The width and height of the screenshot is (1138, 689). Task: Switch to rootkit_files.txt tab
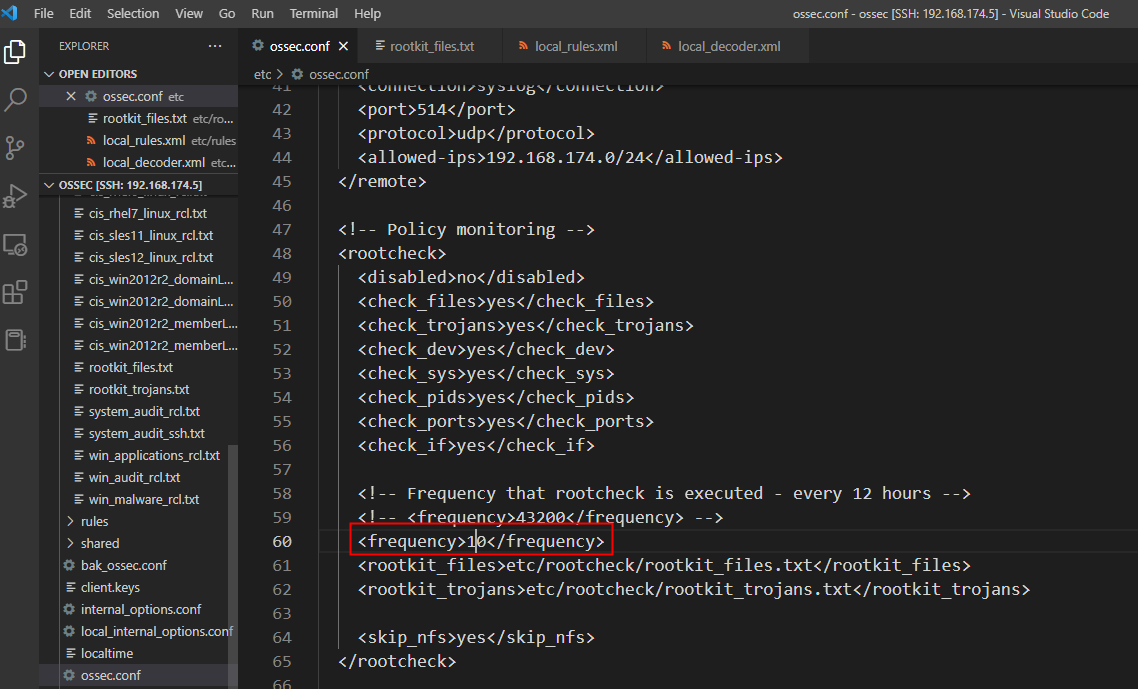(432, 46)
